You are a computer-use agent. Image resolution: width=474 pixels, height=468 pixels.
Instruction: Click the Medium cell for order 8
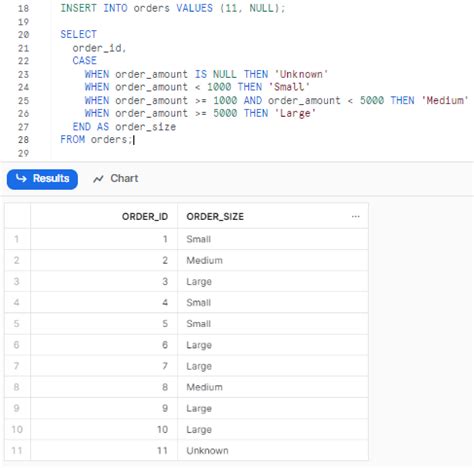(273, 387)
